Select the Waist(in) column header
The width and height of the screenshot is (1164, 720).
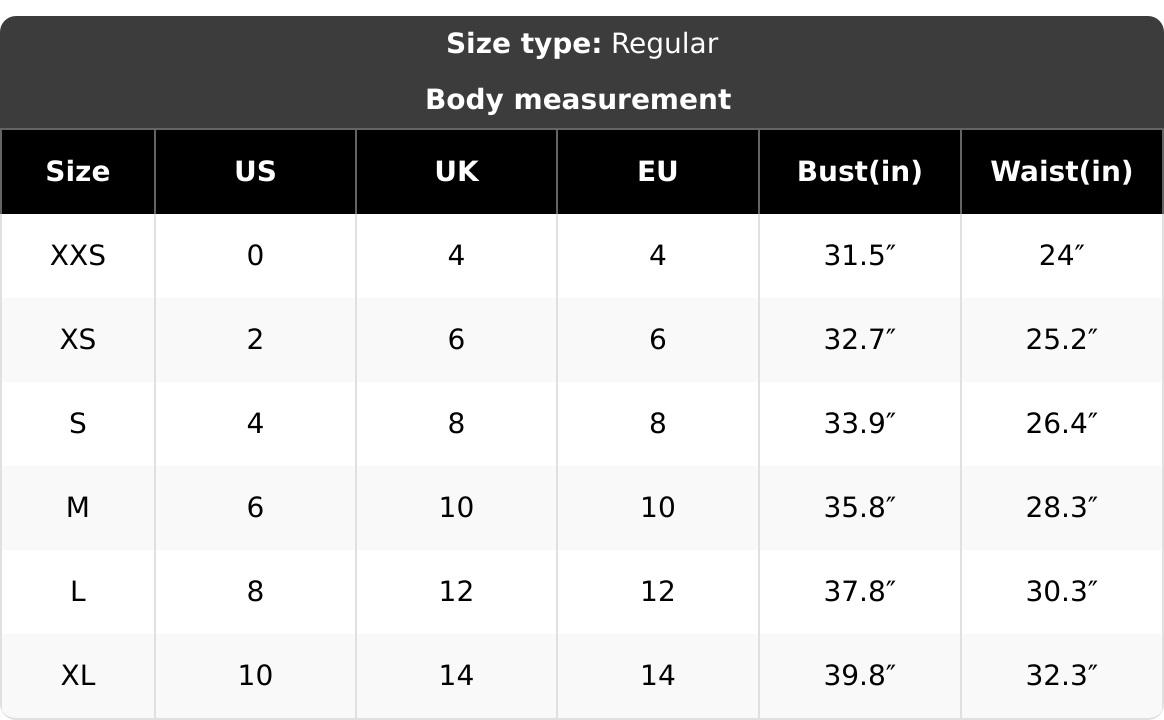1061,172
